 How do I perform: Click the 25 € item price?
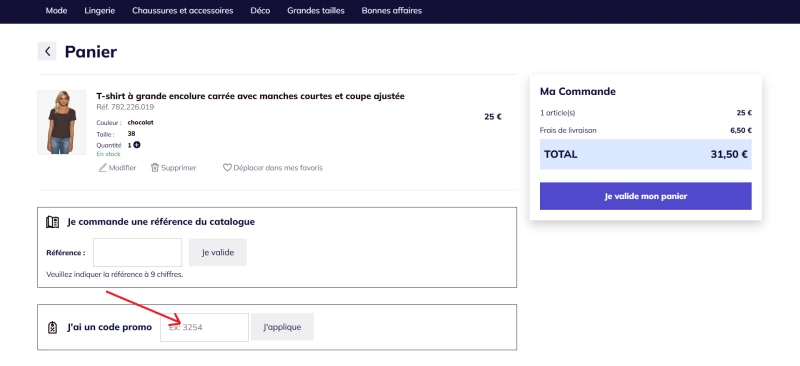coord(493,117)
